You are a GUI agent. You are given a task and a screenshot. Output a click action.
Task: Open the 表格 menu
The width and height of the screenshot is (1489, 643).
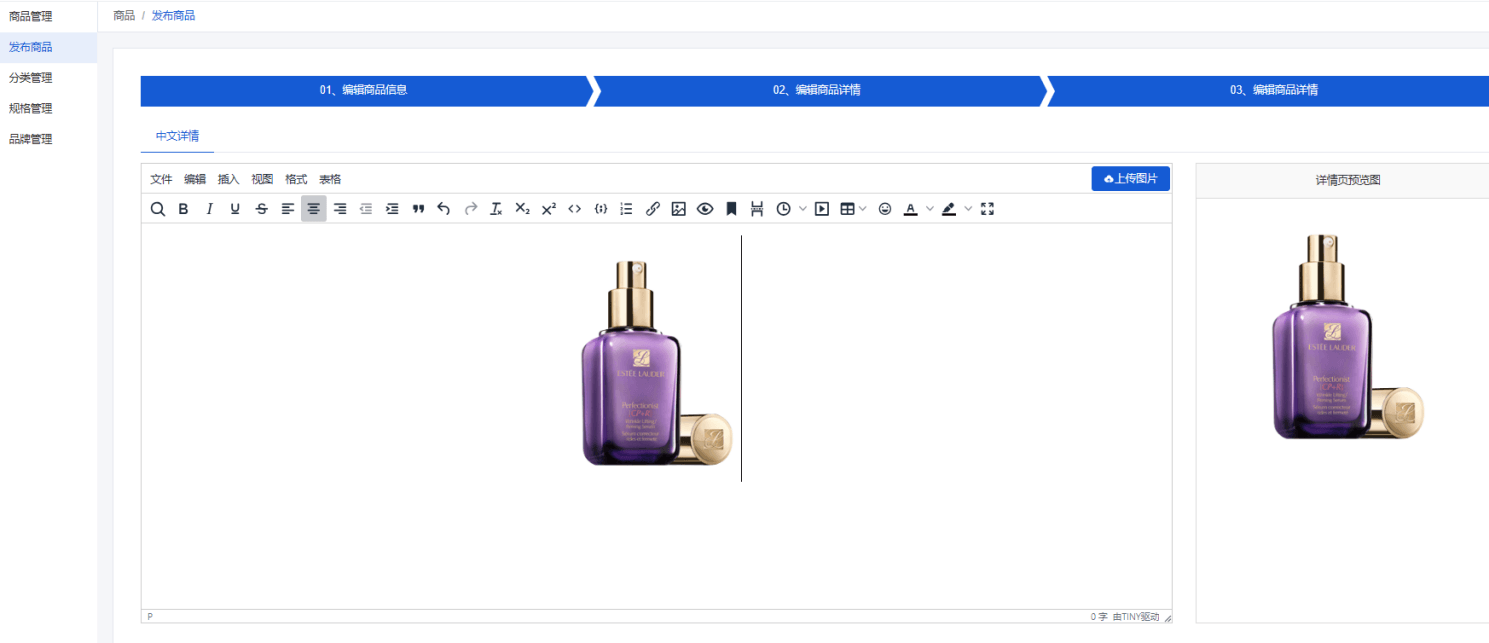pyautogui.click(x=330, y=179)
